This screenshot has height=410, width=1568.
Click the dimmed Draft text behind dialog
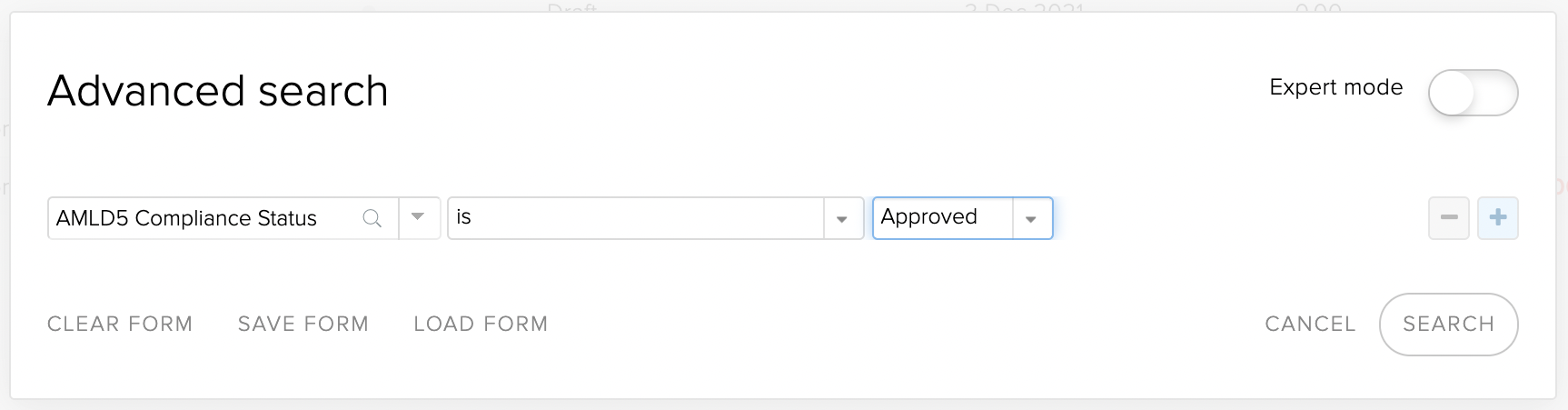point(572,8)
